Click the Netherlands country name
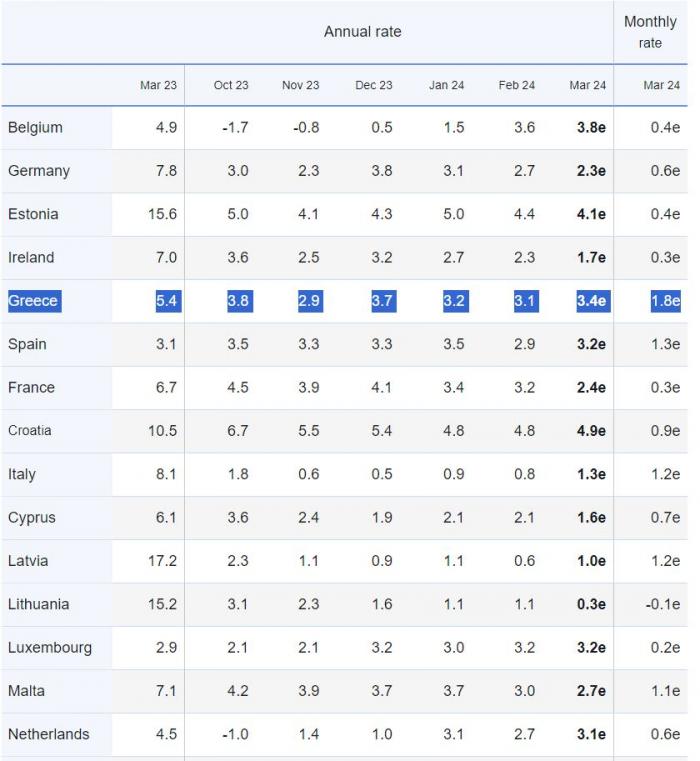700x761 pixels. point(48,734)
